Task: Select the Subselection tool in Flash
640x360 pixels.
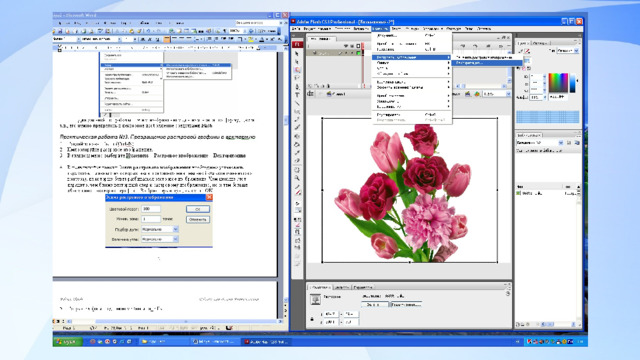Action: click(297, 62)
